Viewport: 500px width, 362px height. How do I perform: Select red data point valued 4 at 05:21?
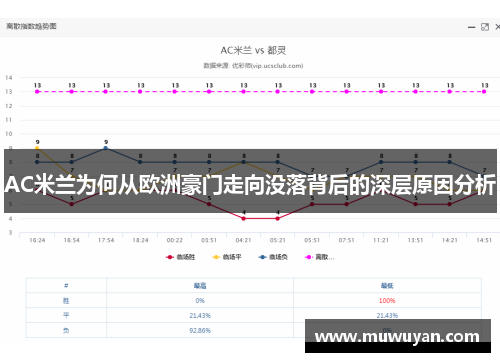point(278,219)
